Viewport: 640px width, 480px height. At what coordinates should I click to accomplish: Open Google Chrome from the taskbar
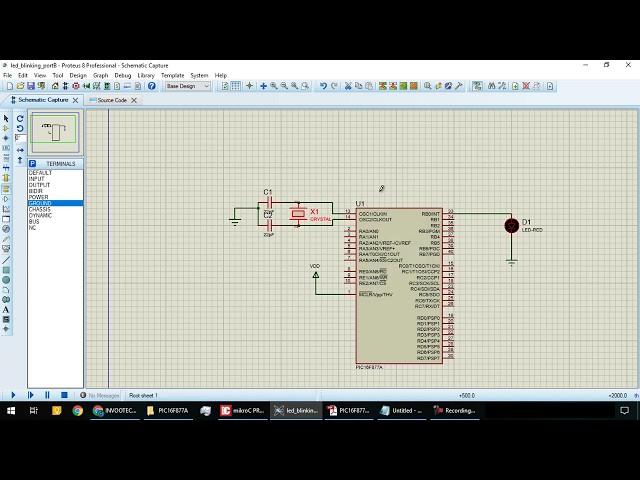coord(78,411)
